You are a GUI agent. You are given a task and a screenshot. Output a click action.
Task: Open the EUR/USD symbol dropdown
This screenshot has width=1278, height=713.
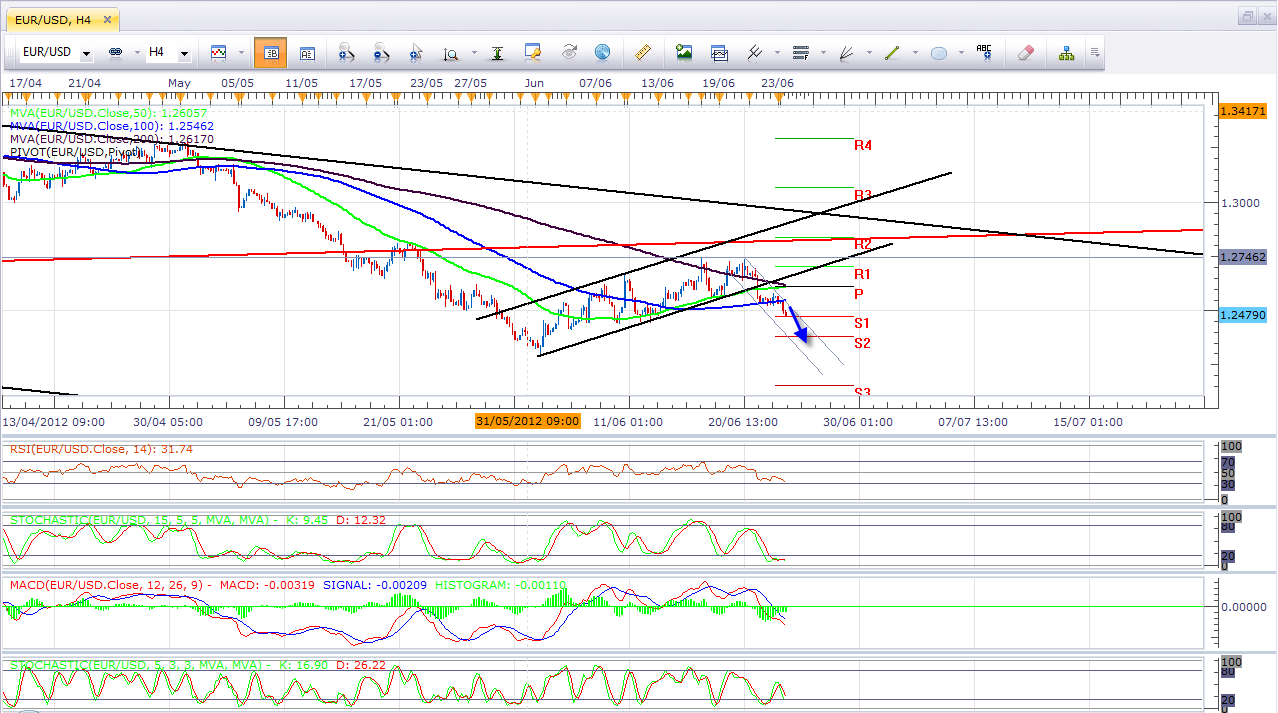click(x=87, y=53)
